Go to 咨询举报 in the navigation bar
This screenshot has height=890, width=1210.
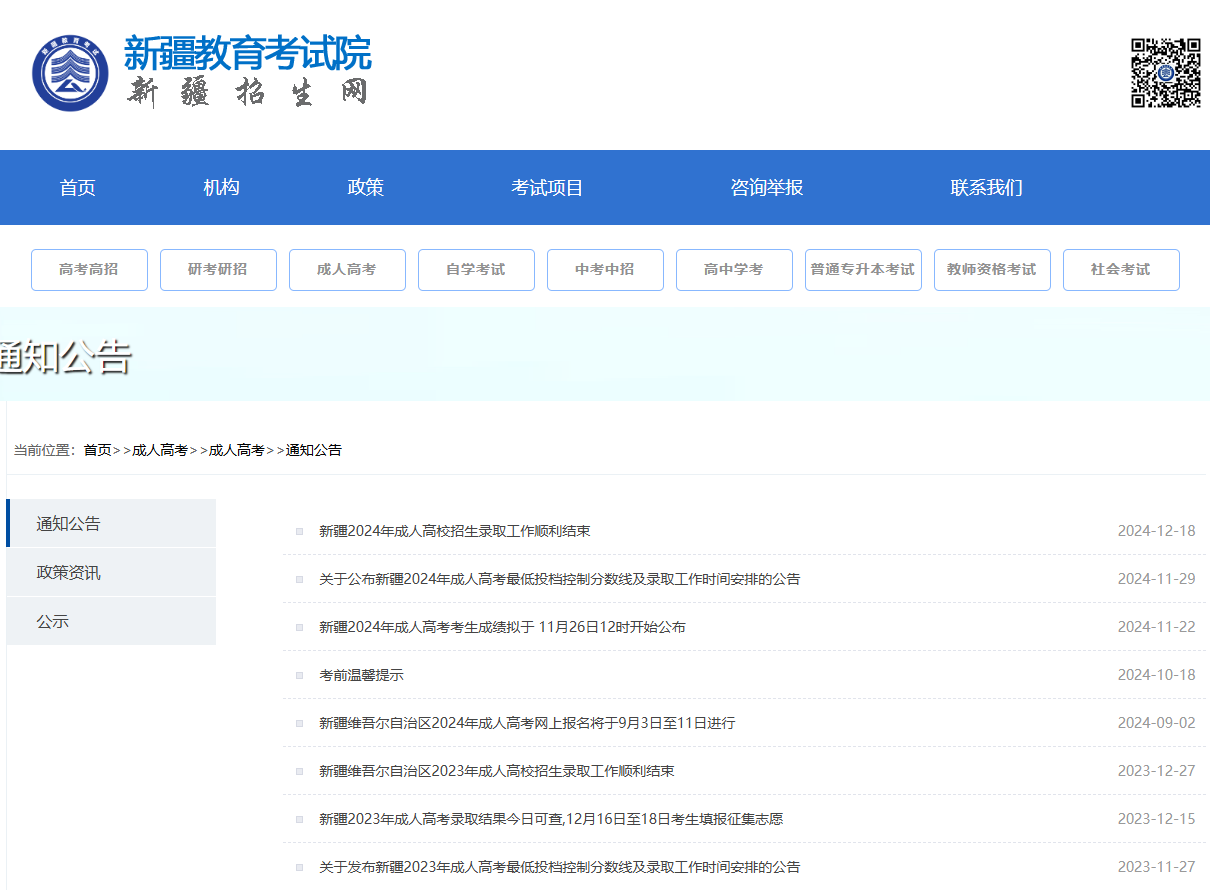click(x=766, y=188)
